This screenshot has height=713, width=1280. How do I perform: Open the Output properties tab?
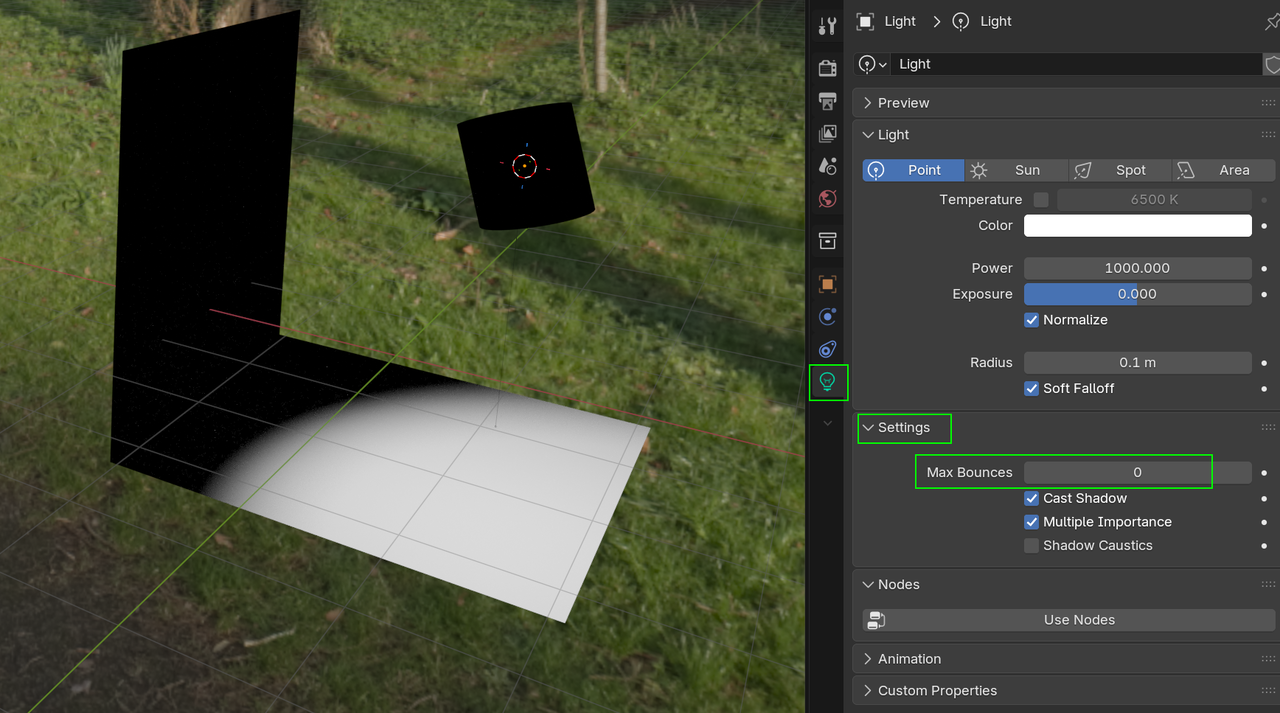pos(827,101)
